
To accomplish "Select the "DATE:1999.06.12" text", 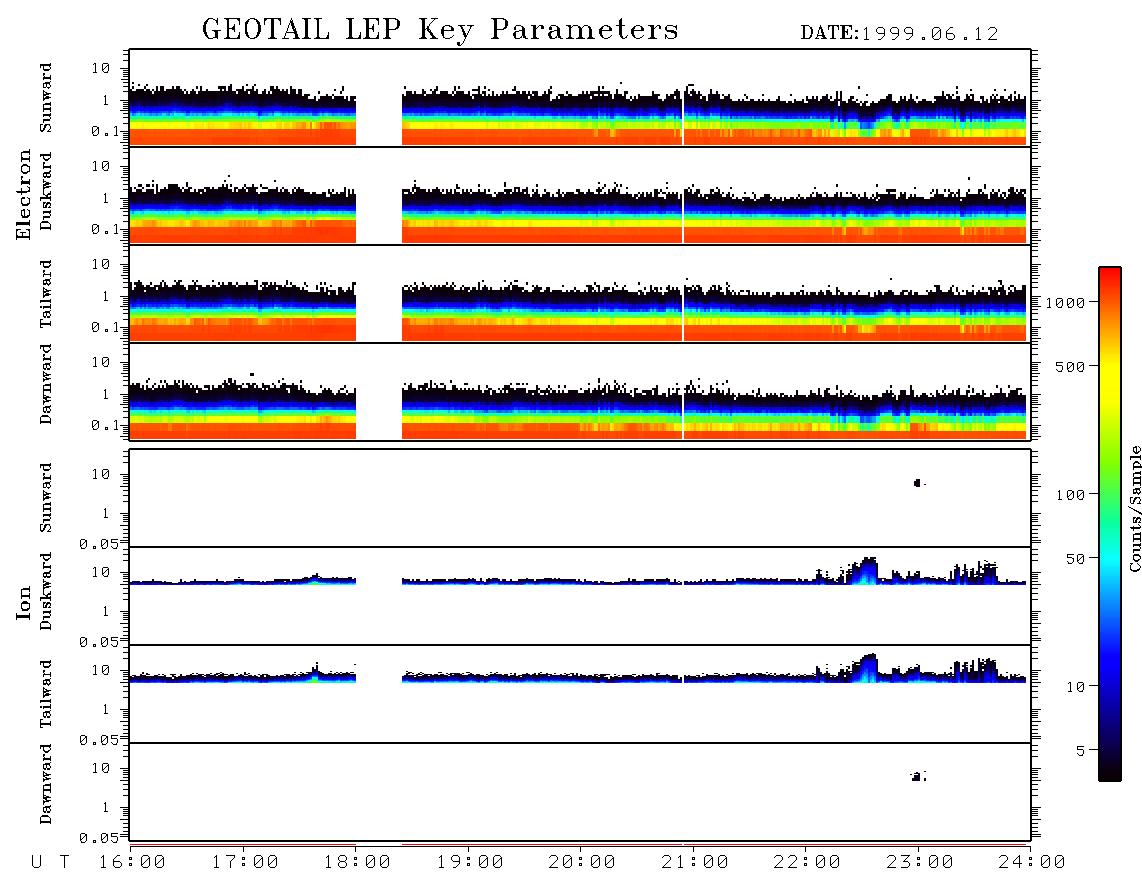I will click(x=899, y=34).
